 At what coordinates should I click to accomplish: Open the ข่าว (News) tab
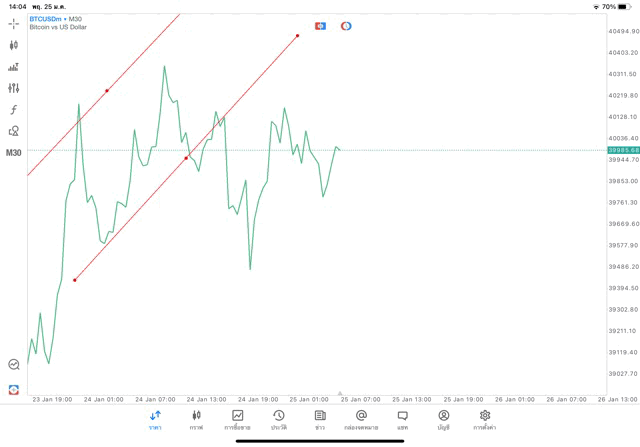coord(320,419)
